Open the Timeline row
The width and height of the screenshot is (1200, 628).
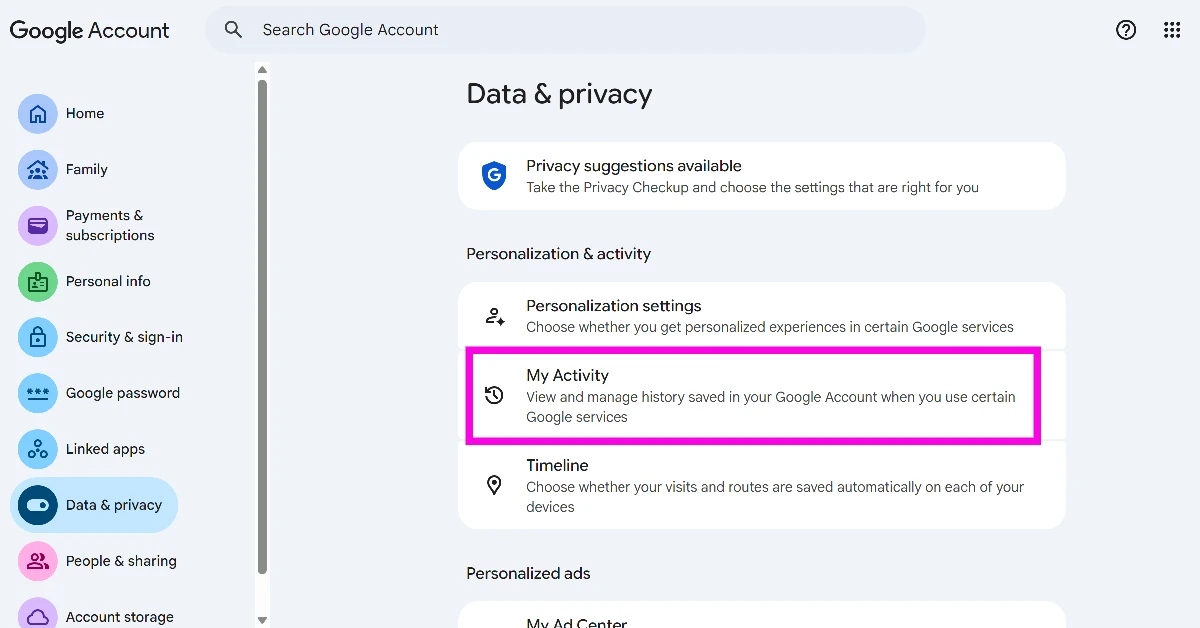(x=762, y=485)
